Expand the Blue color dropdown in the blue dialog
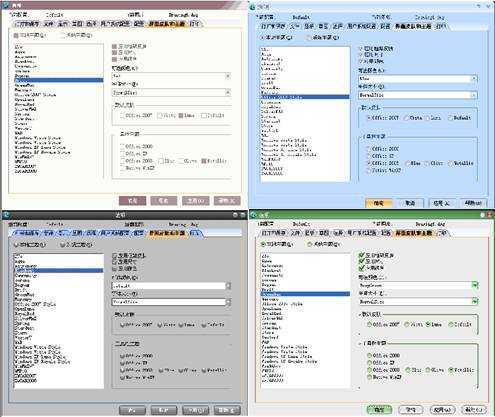This screenshot has height=417, width=495. [x=474, y=79]
